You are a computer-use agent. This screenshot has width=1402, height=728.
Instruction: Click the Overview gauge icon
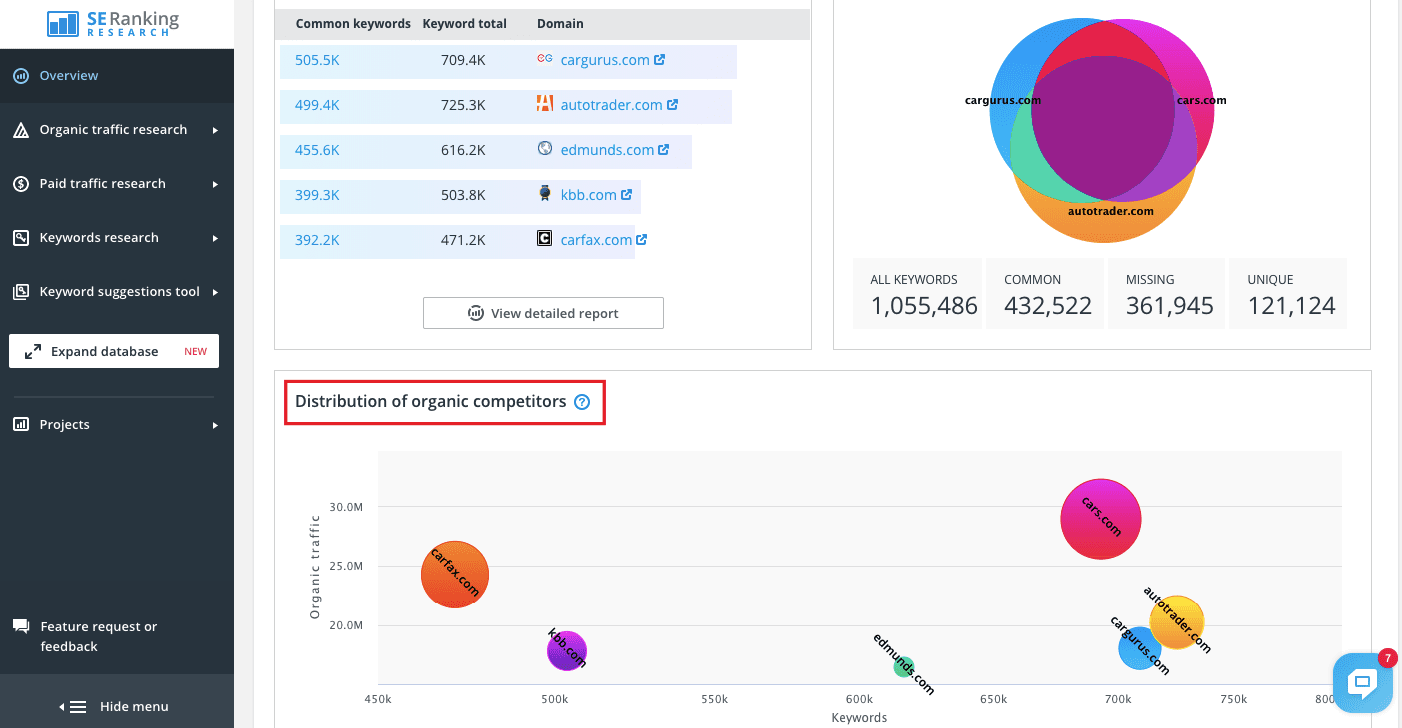click(x=20, y=76)
